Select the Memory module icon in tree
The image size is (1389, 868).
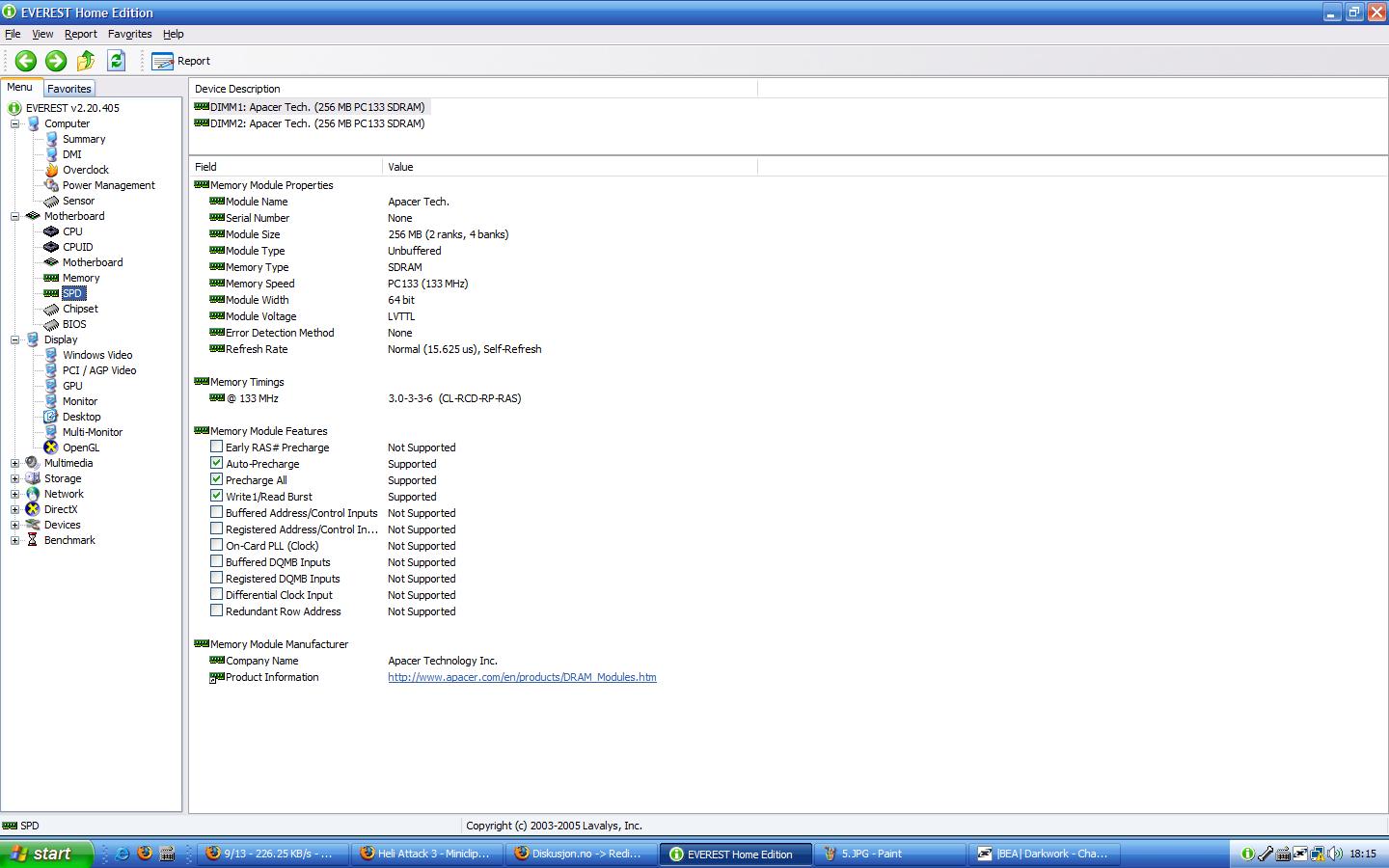coord(51,278)
